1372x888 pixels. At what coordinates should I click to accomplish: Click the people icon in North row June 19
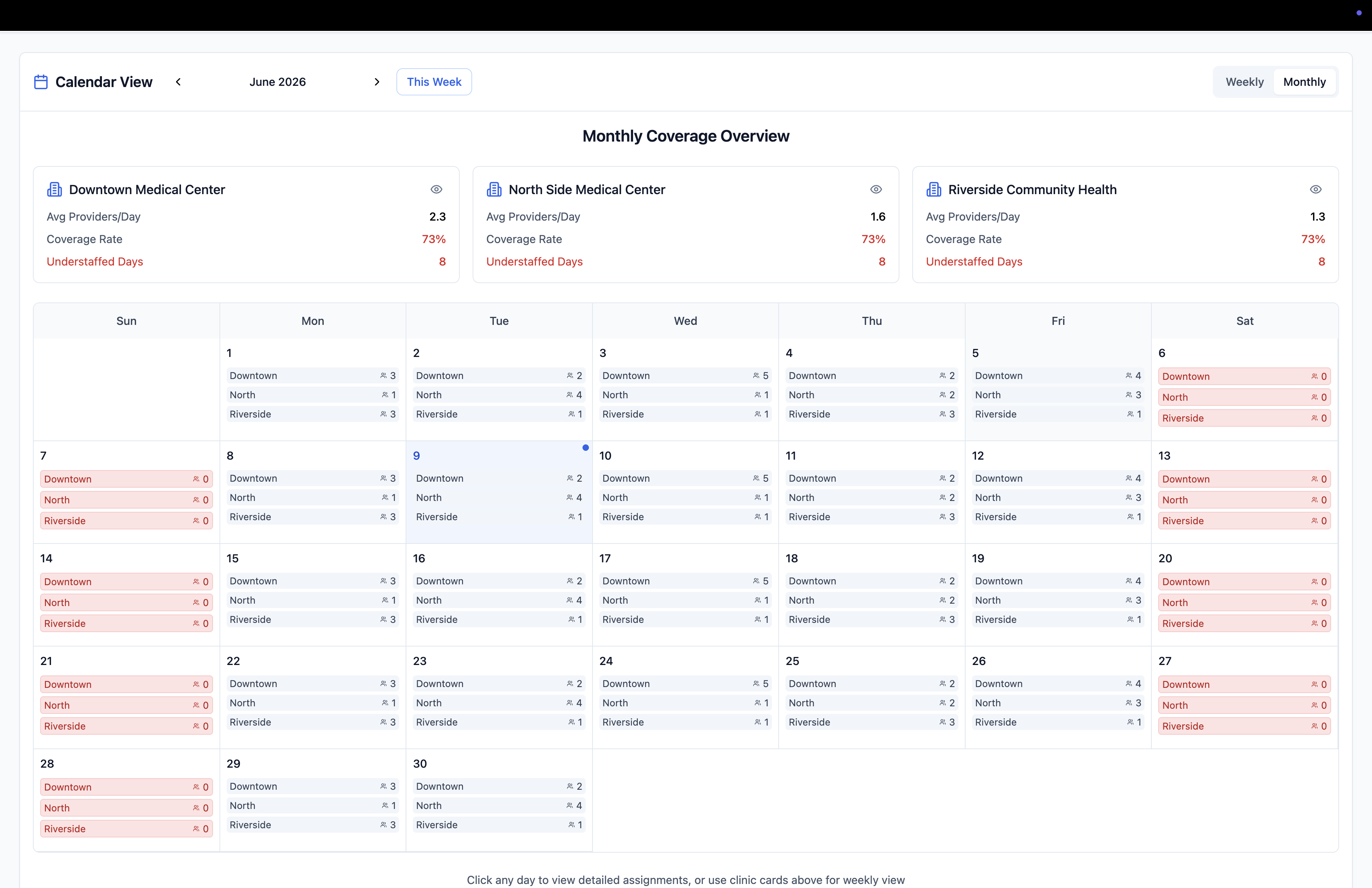(x=1129, y=600)
